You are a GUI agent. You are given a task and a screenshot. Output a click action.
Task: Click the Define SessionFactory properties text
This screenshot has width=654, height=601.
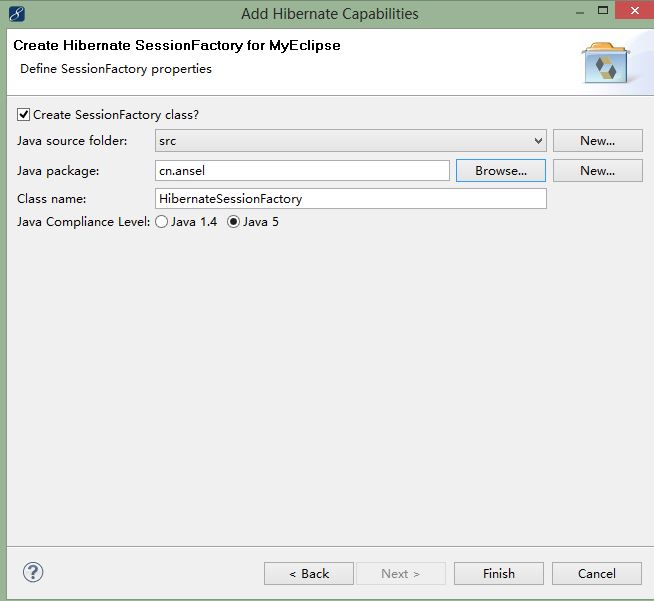click(x=116, y=69)
